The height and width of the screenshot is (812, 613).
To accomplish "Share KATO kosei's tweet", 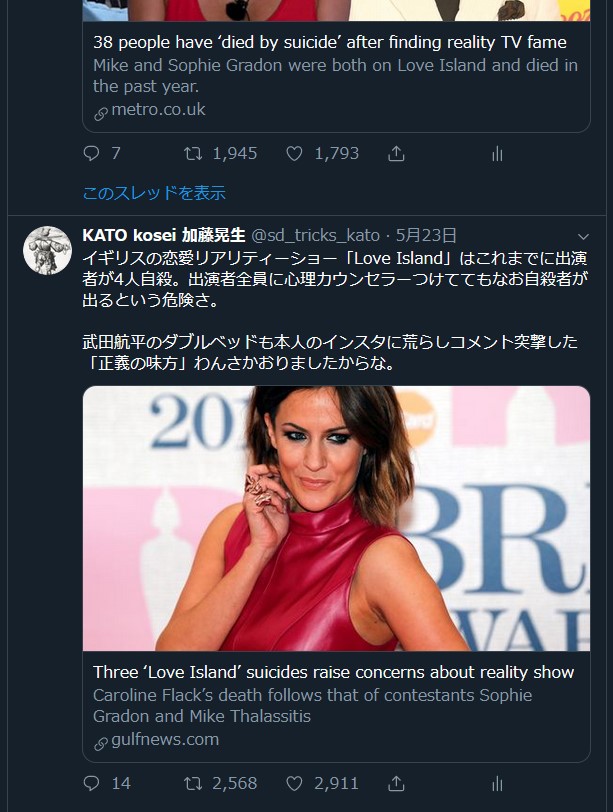I will click(x=396, y=783).
